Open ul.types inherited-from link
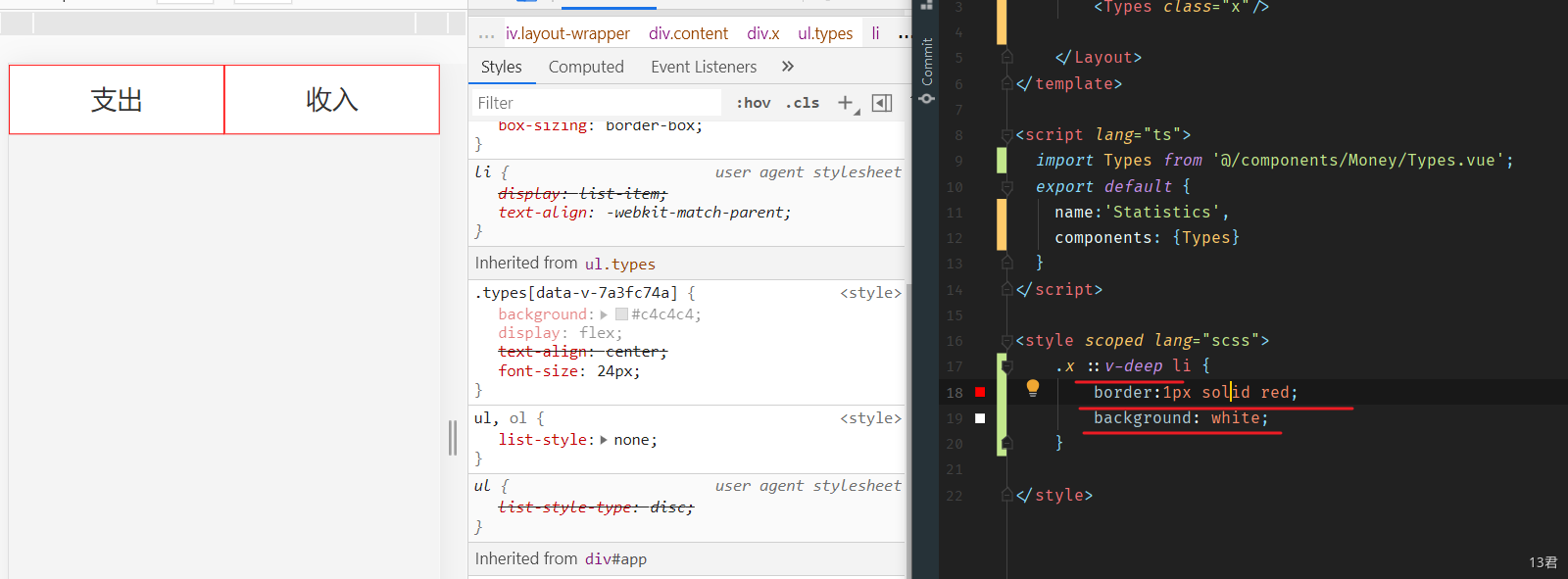 point(620,264)
